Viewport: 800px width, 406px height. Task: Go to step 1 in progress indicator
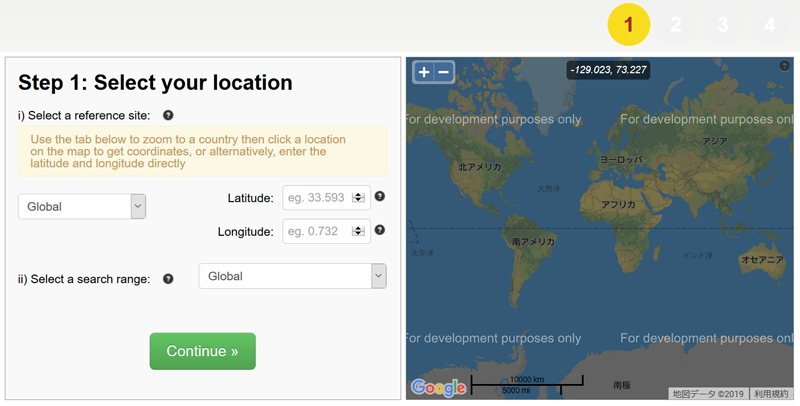628,25
